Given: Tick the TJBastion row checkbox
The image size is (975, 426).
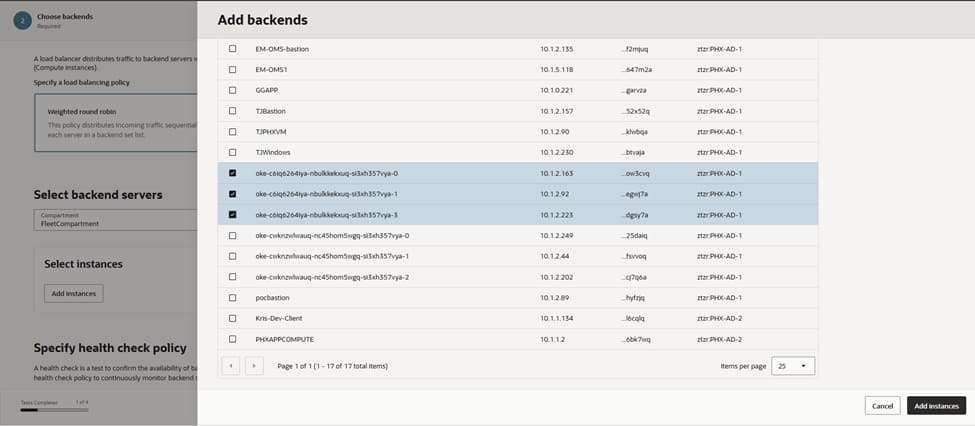Looking at the screenshot, I should [x=233, y=111].
